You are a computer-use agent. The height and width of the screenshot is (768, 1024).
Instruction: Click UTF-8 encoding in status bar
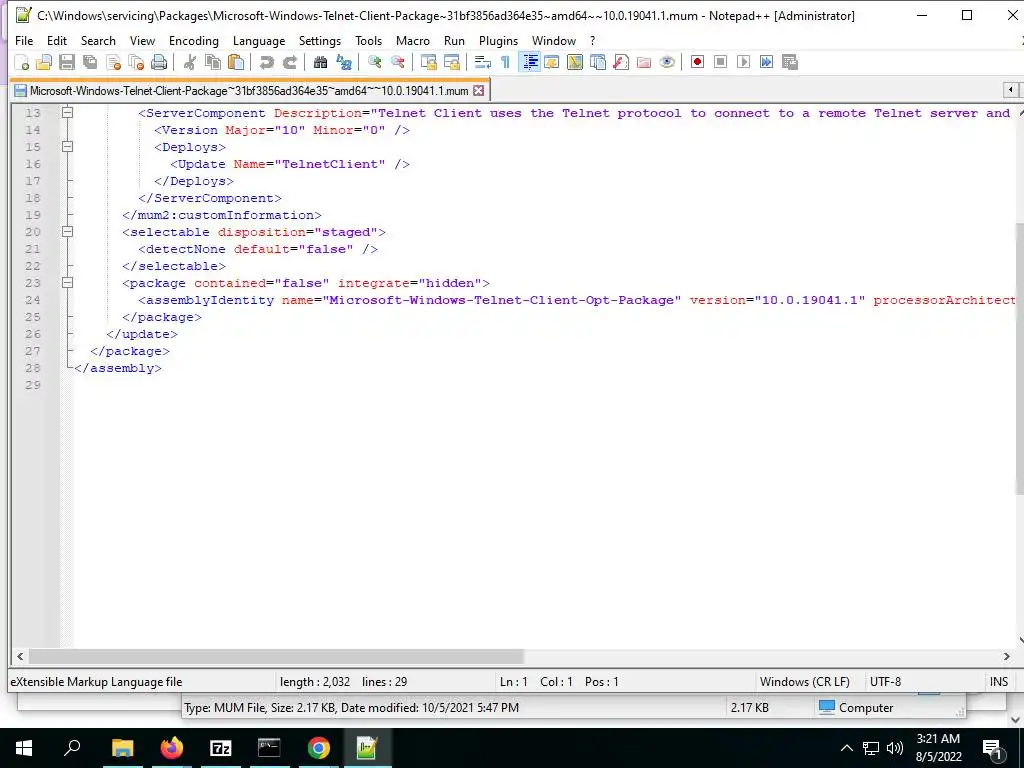886,682
